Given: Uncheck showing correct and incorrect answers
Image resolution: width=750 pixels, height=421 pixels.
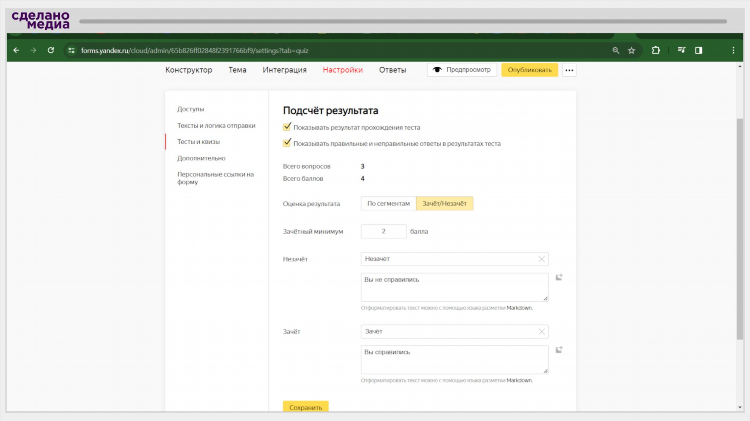Looking at the screenshot, I should [x=287, y=143].
